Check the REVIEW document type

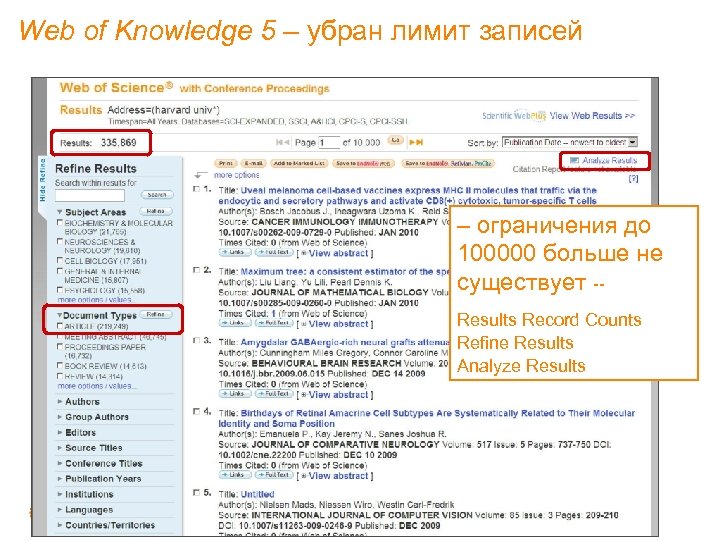tap(60, 376)
